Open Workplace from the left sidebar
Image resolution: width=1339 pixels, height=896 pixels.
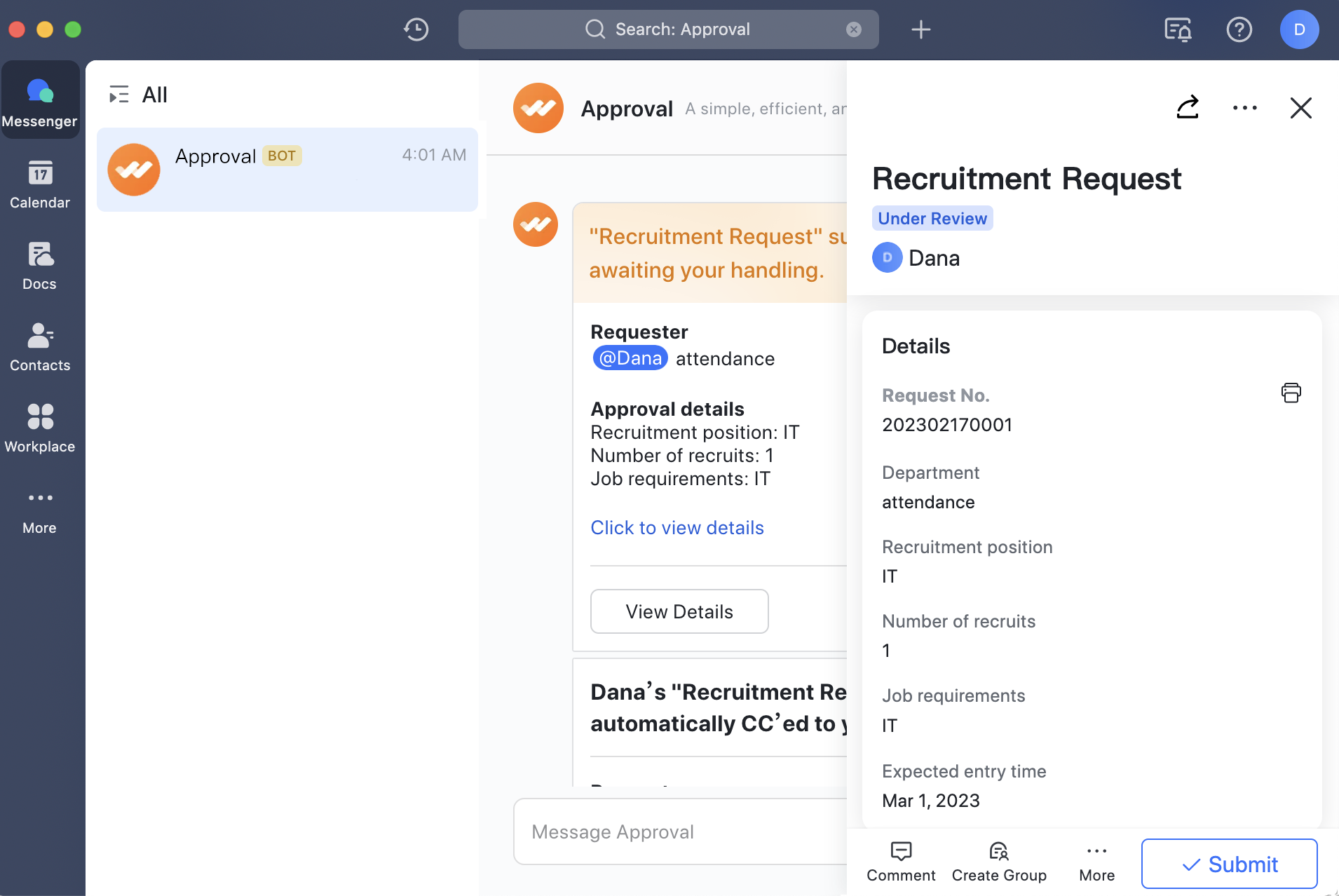[x=40, y=428]
